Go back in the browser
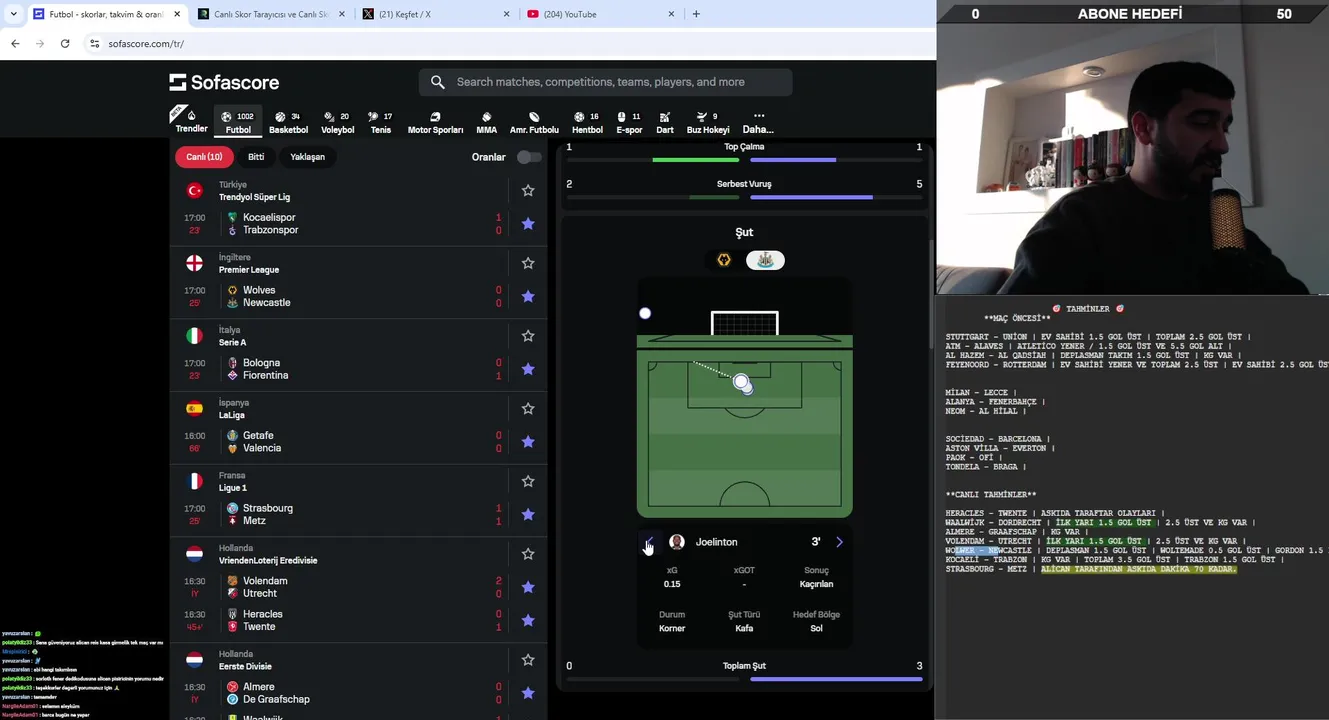Screen dimensions: 1329x720 pos(15,44)
